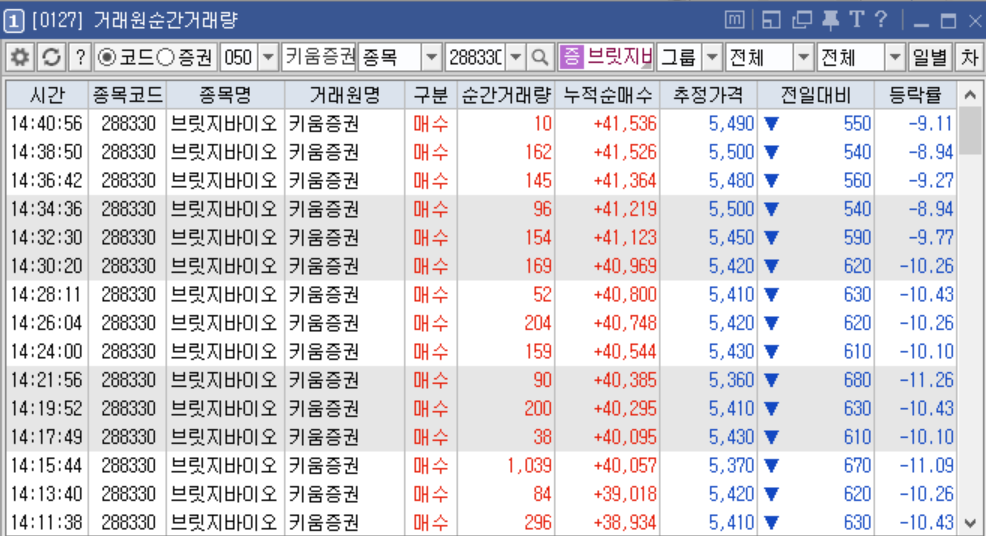Screen dimensions: 986x536
Task: Click volume 145 in 14:36:42 row
Action: (x=538, y=181)
